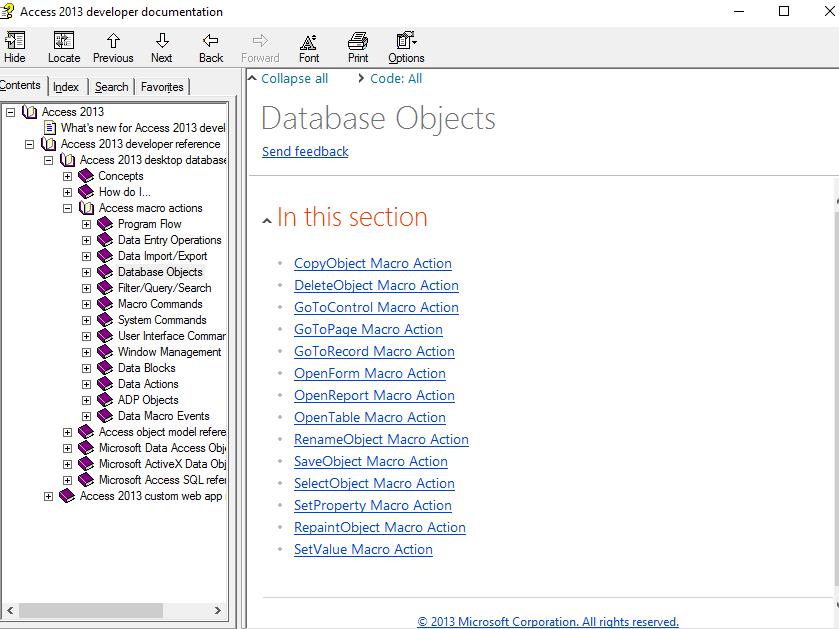The height and width of the screenshot is (629, 839).
Task: Open OpenTable Macro Action link
Action: click(370, 417)
